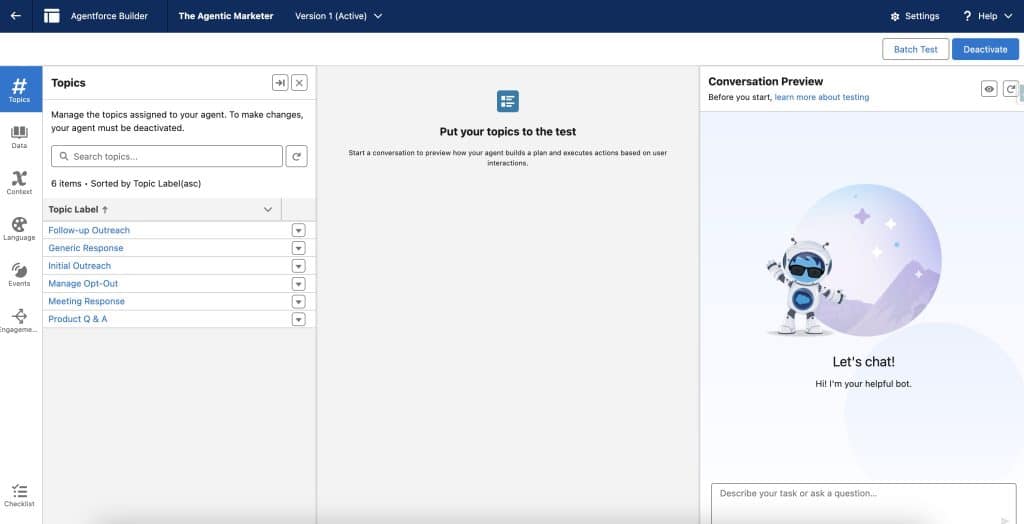Collapse the Topics panel with arrow icon
1024x524 pixels.
click(x=280, y=83)
